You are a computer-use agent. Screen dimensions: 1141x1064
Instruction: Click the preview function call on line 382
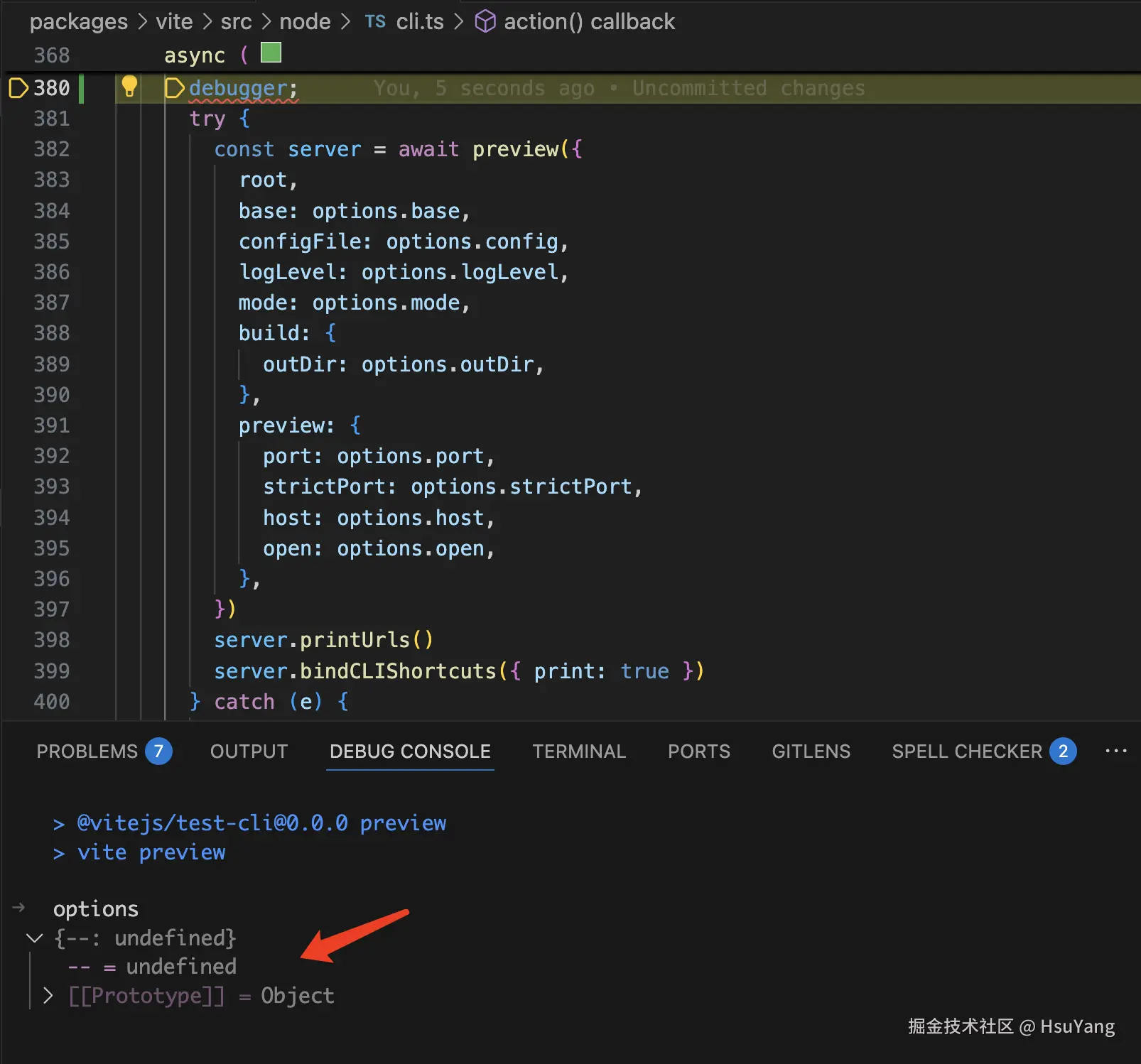pos(516,149)
